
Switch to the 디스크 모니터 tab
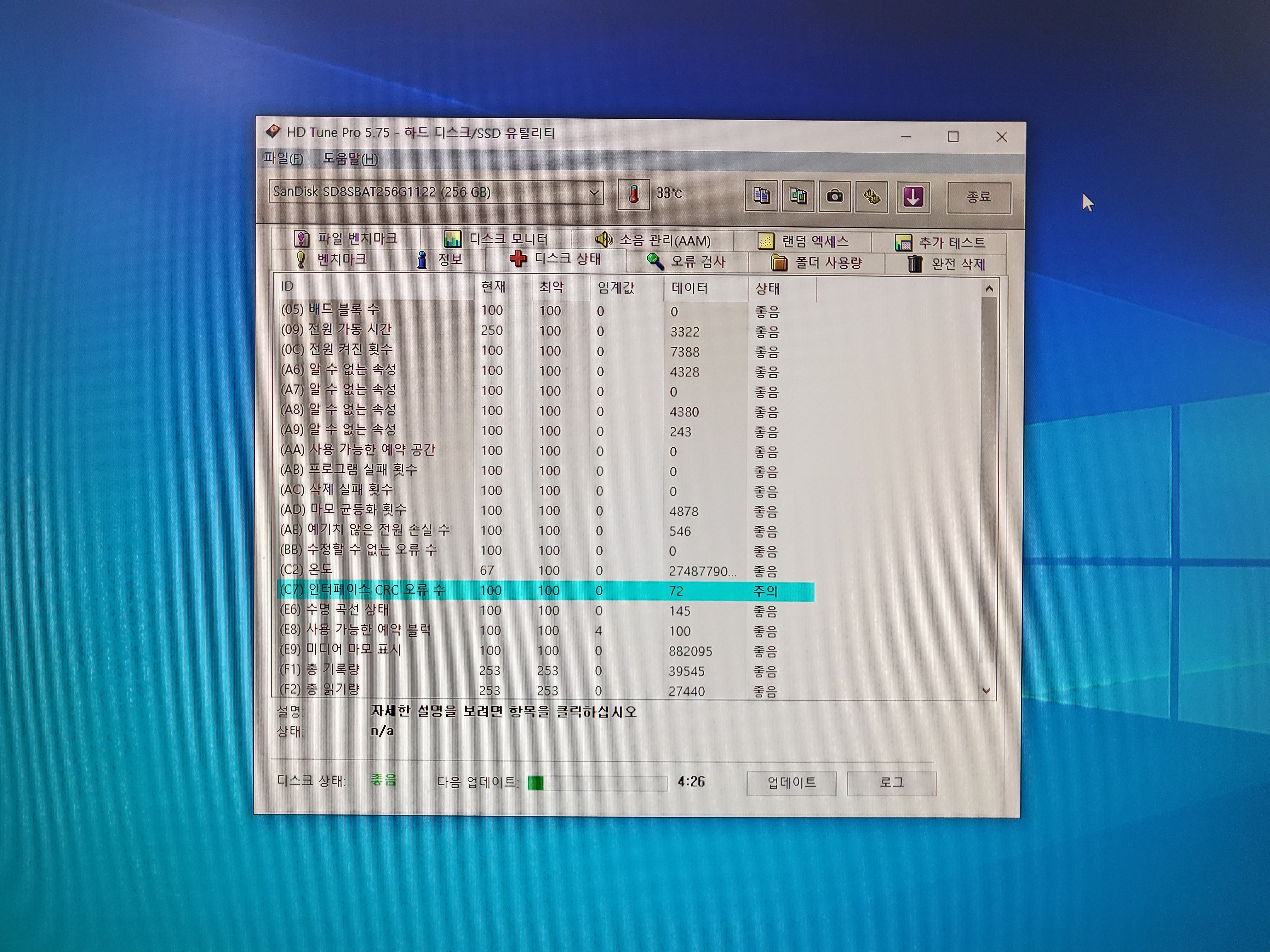pos(496,239)
